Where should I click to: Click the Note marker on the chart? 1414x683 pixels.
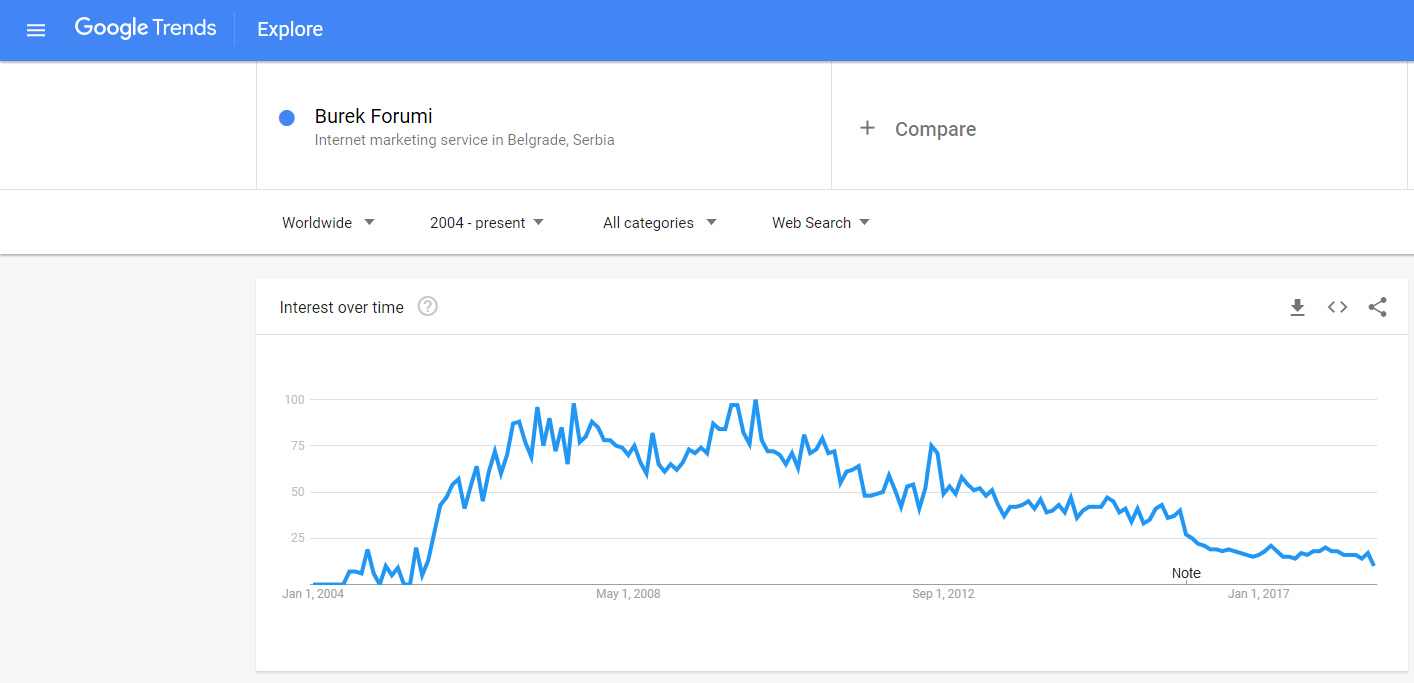coord(1186,573)
